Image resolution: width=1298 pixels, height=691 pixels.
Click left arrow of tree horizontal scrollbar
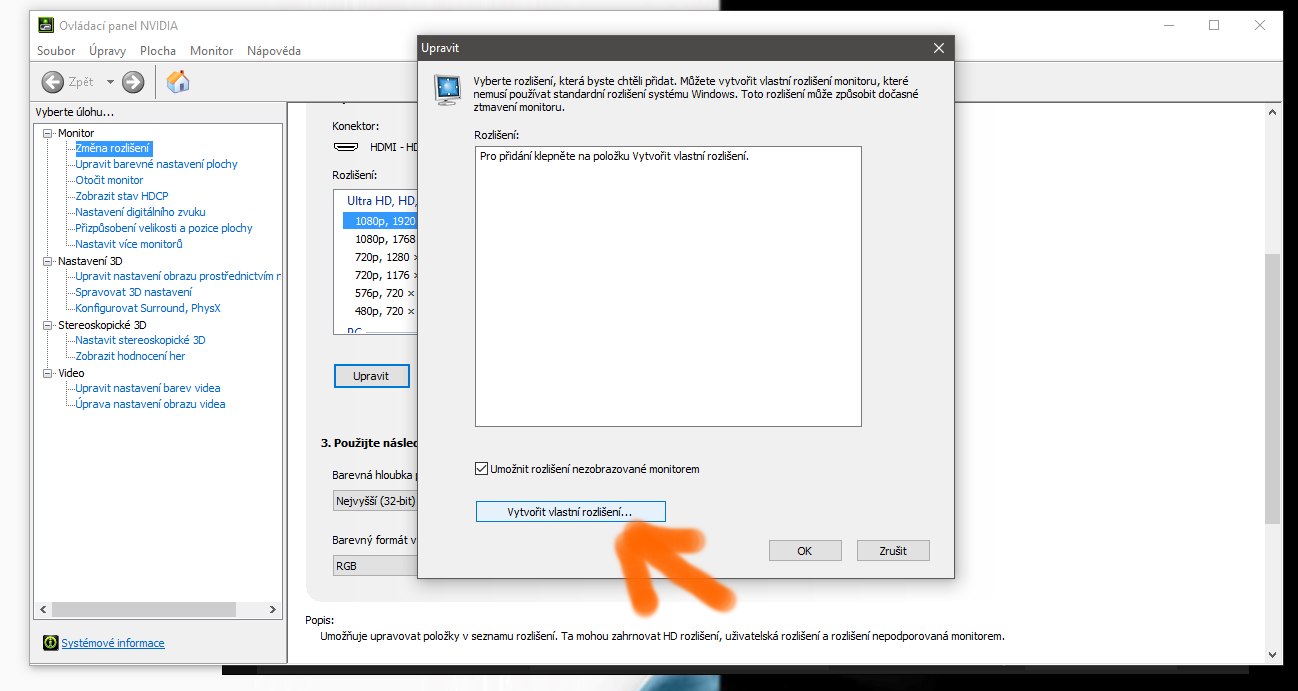tap(43, 609)
